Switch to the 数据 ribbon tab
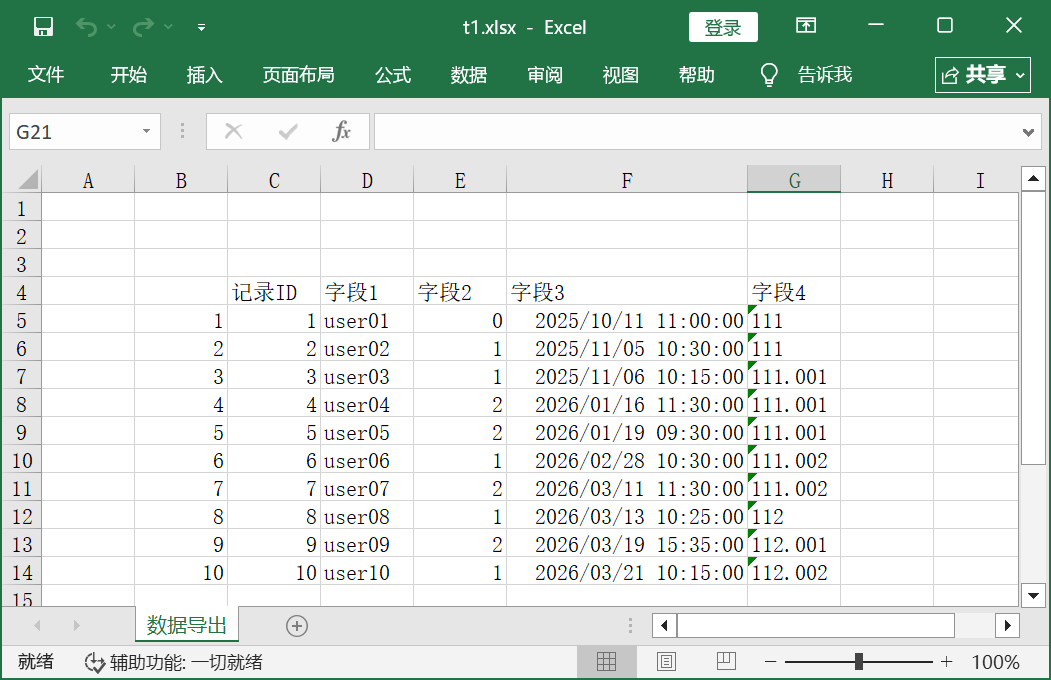 [x=469, y=74]
